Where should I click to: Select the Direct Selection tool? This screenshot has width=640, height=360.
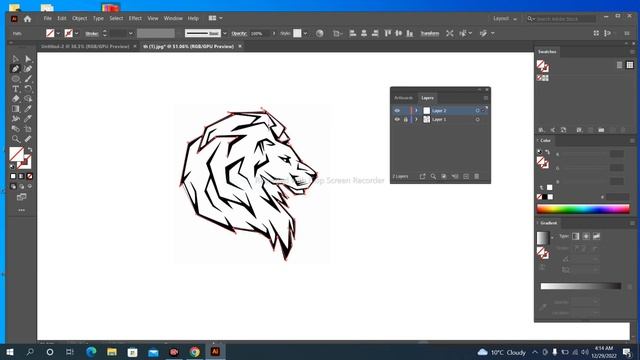28,59
